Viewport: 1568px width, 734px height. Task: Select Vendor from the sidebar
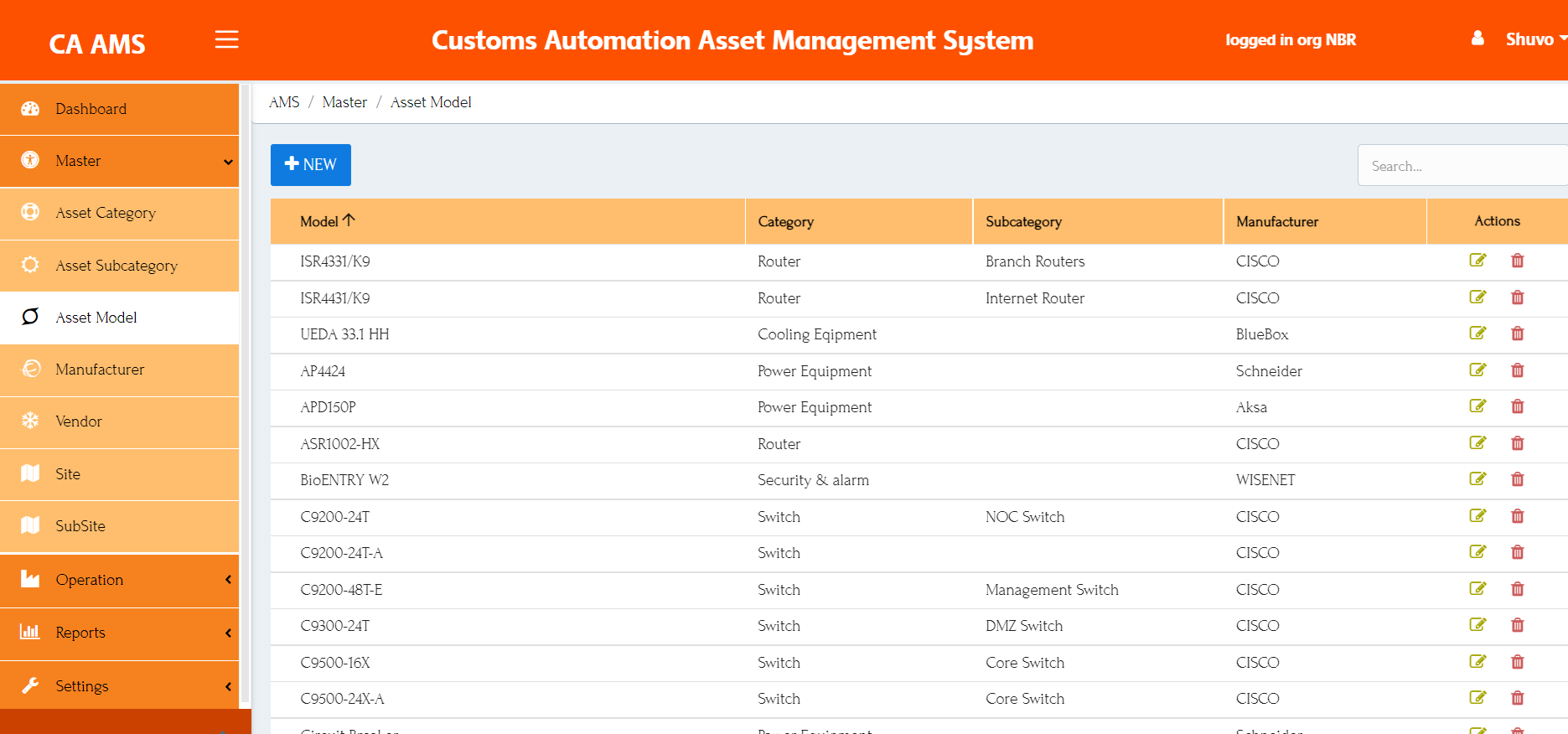pyautogui.click(x=119, y=421)
